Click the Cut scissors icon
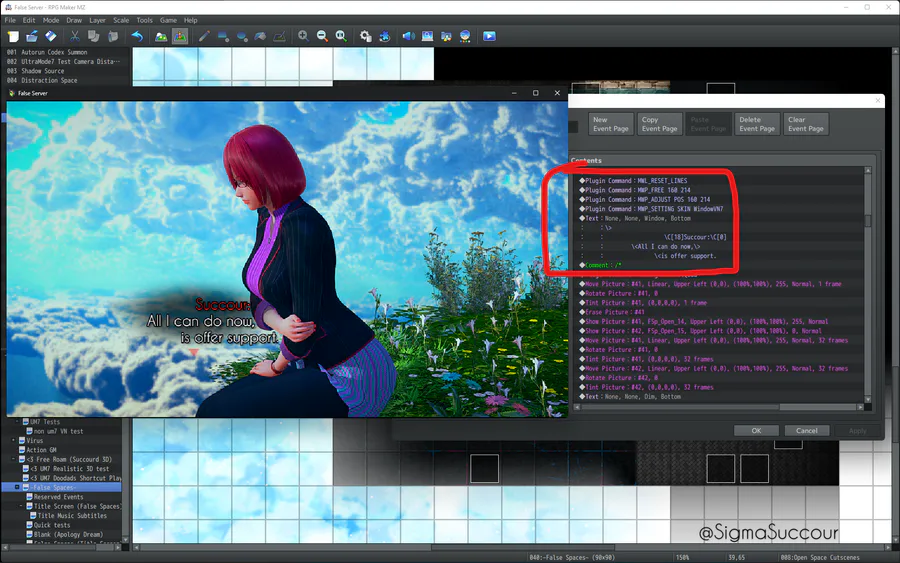The height and width of the screenshot is (563, 900). [75, 36]
